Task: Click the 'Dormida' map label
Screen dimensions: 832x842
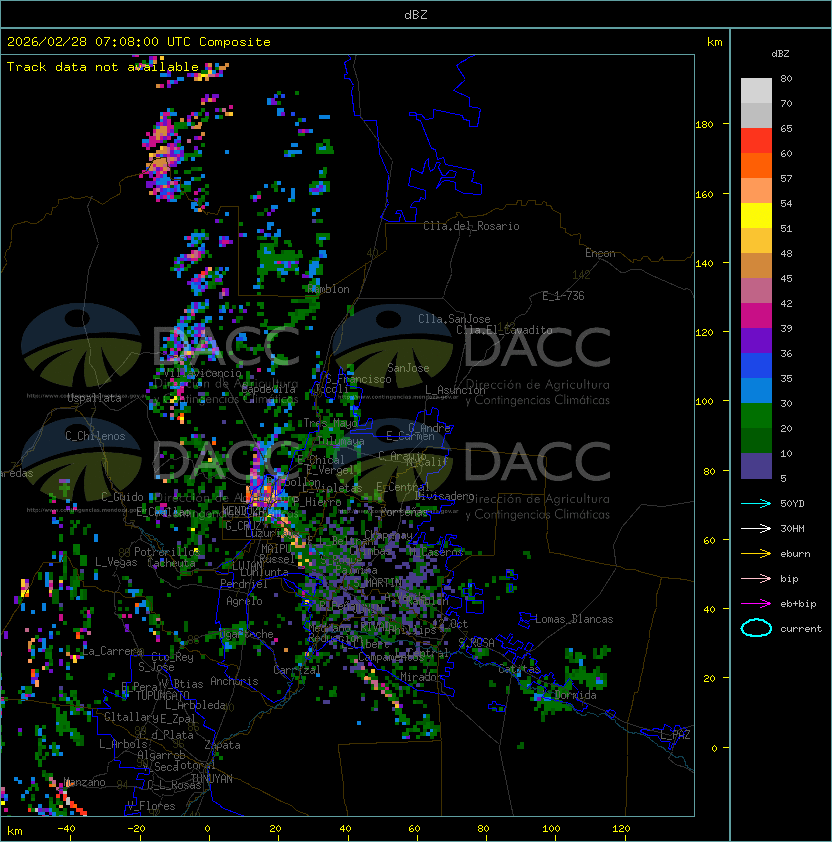Action: point(575,695)
